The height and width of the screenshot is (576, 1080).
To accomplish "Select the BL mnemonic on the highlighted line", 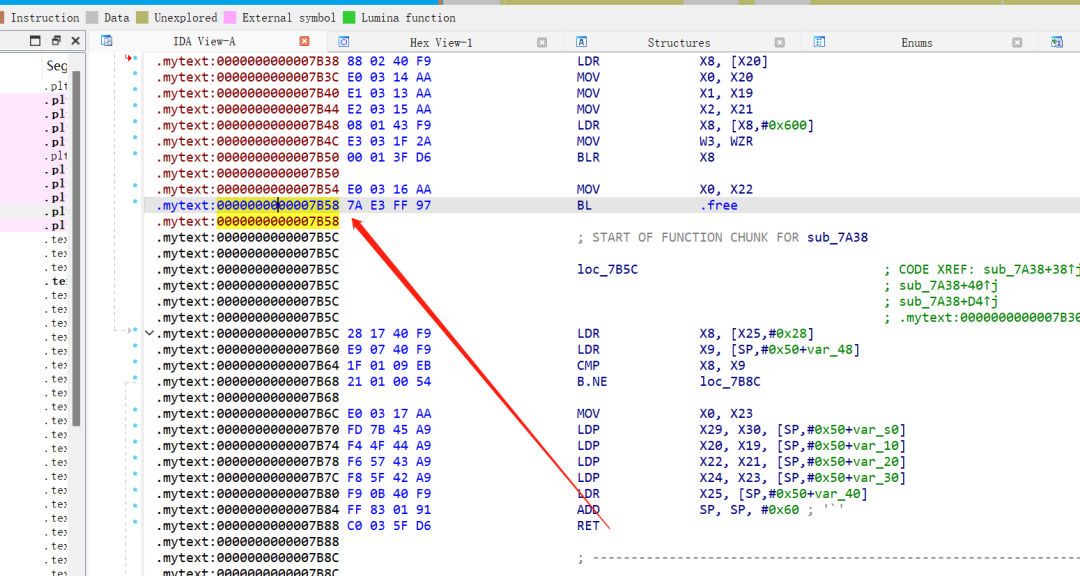I will [x=584, y=205].
